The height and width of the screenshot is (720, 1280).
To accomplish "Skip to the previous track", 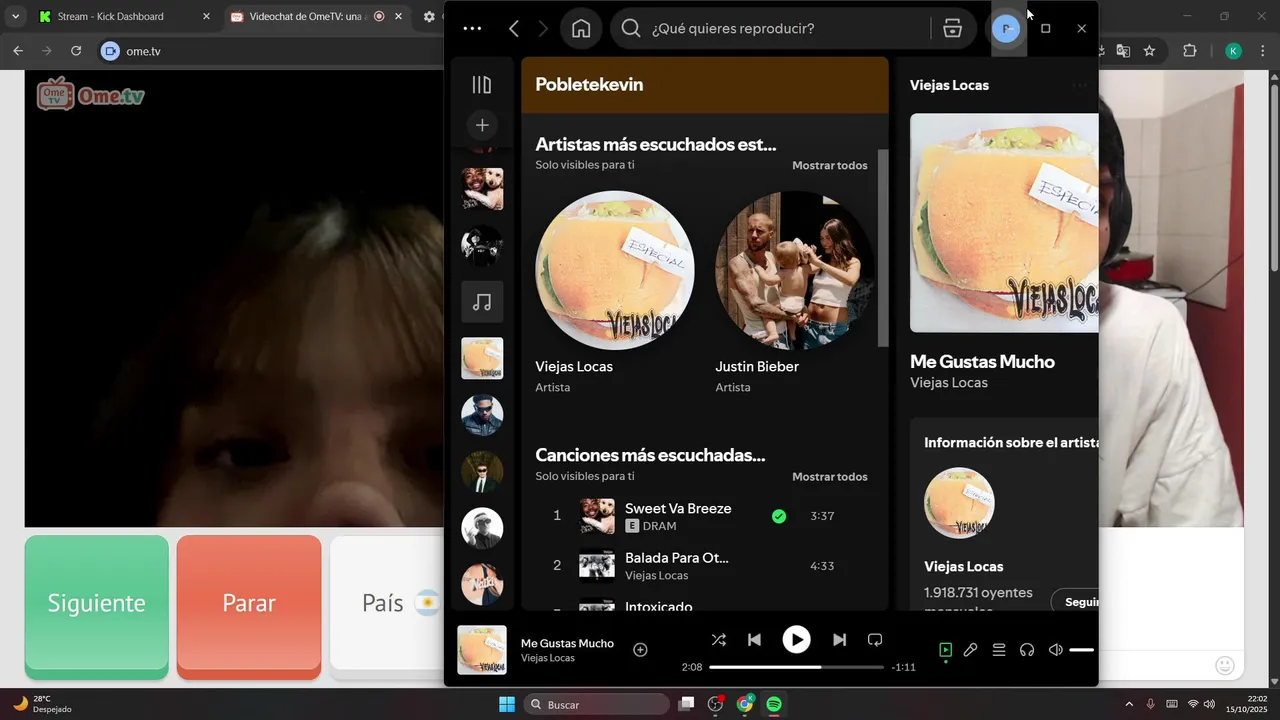I will [x=755, y=640].
